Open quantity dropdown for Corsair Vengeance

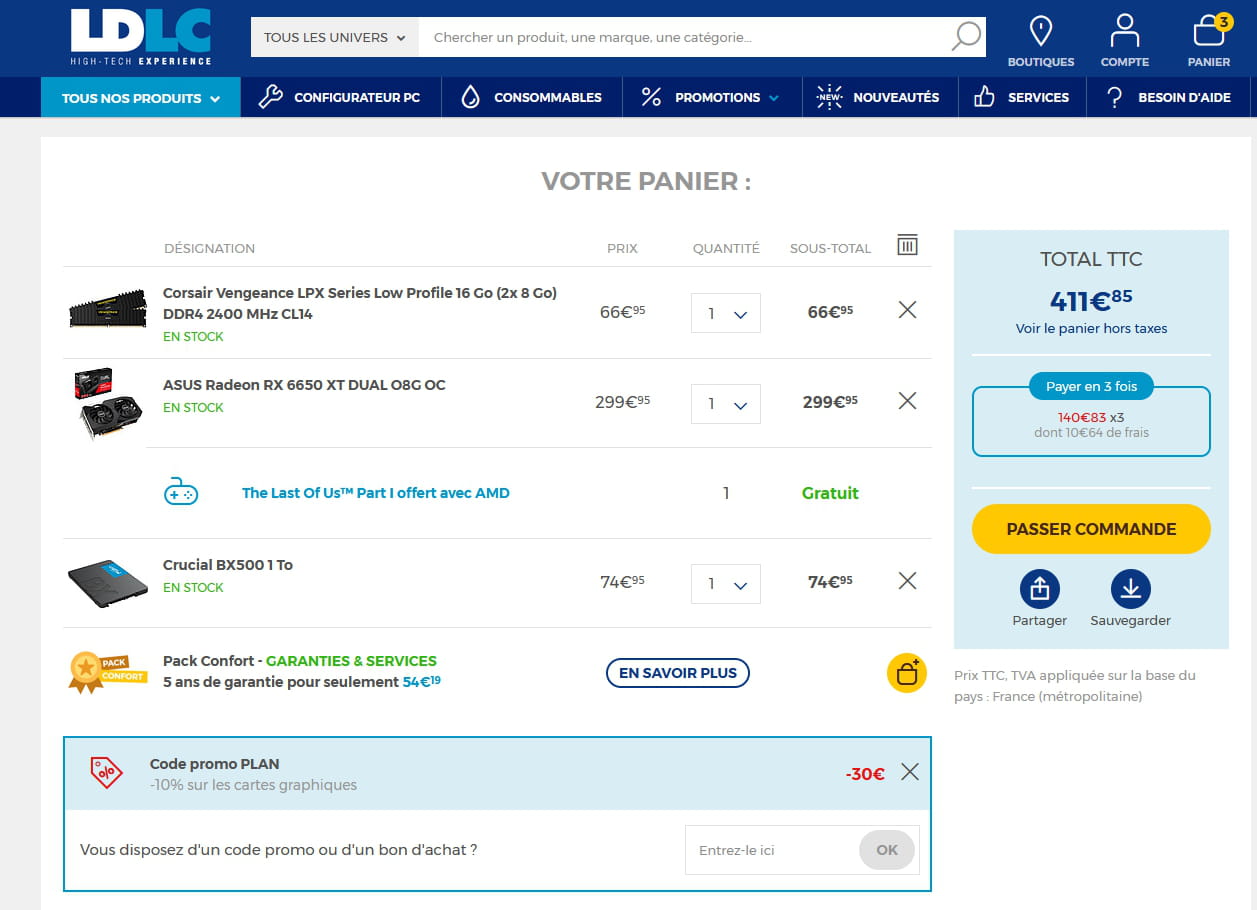[x=726, y=313]
